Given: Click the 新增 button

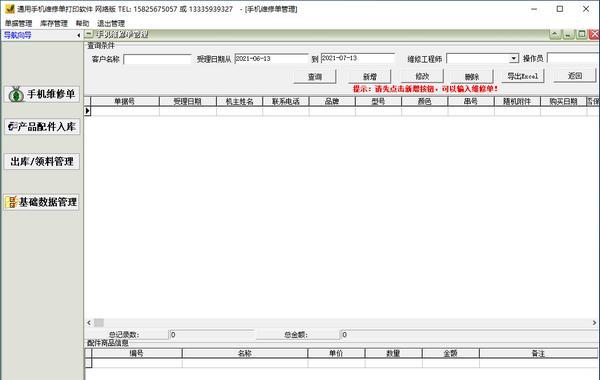Looking at the screenshot, I should click(x=370, y=77).
